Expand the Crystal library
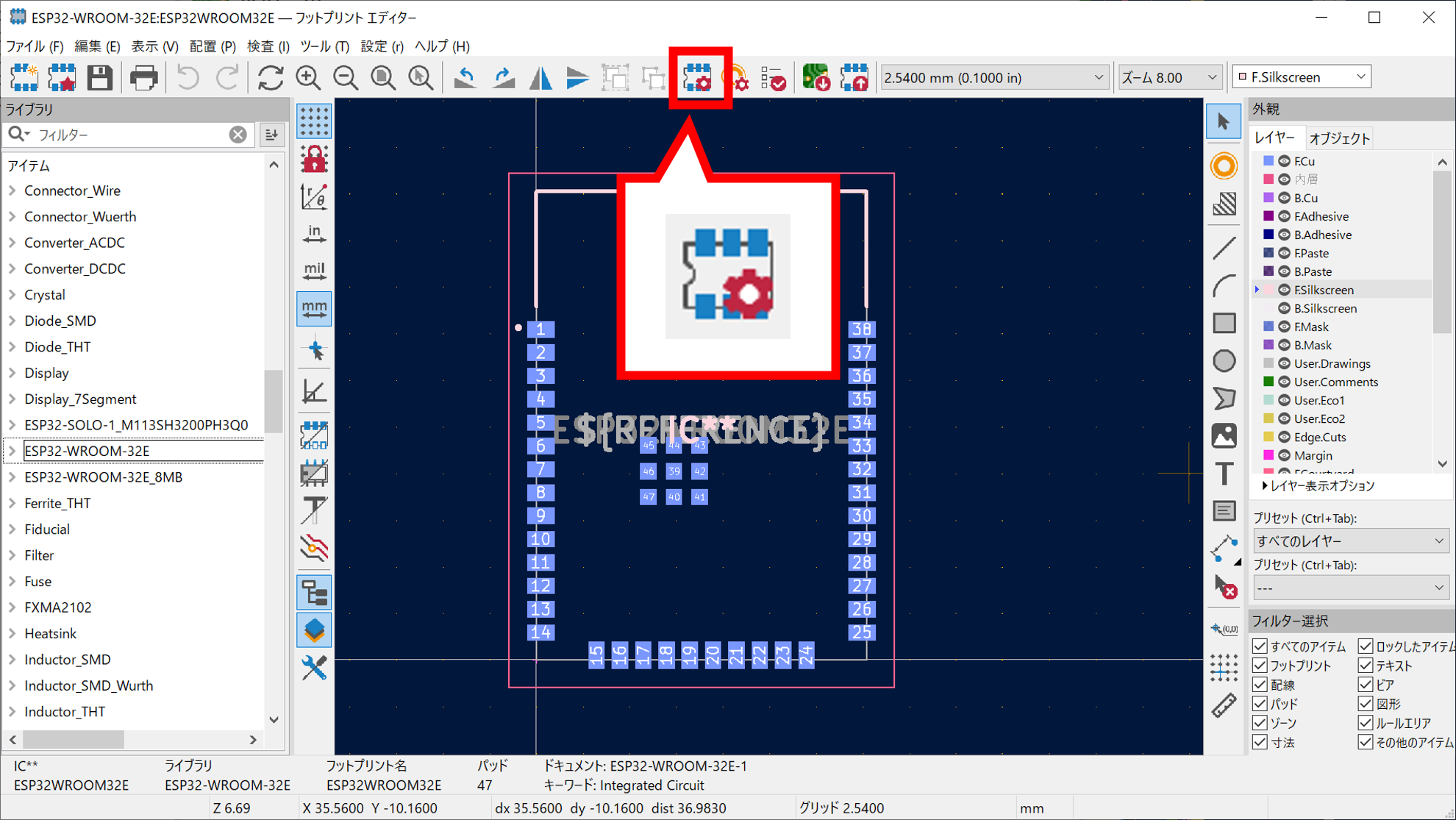Image resolution: width=1456 pixels, height=820 pixels. coord(12,295)
